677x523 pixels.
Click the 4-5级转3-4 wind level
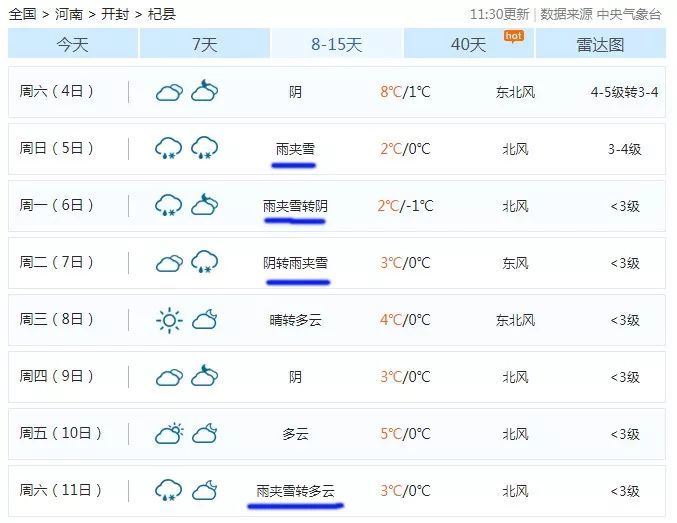(624, 92)
